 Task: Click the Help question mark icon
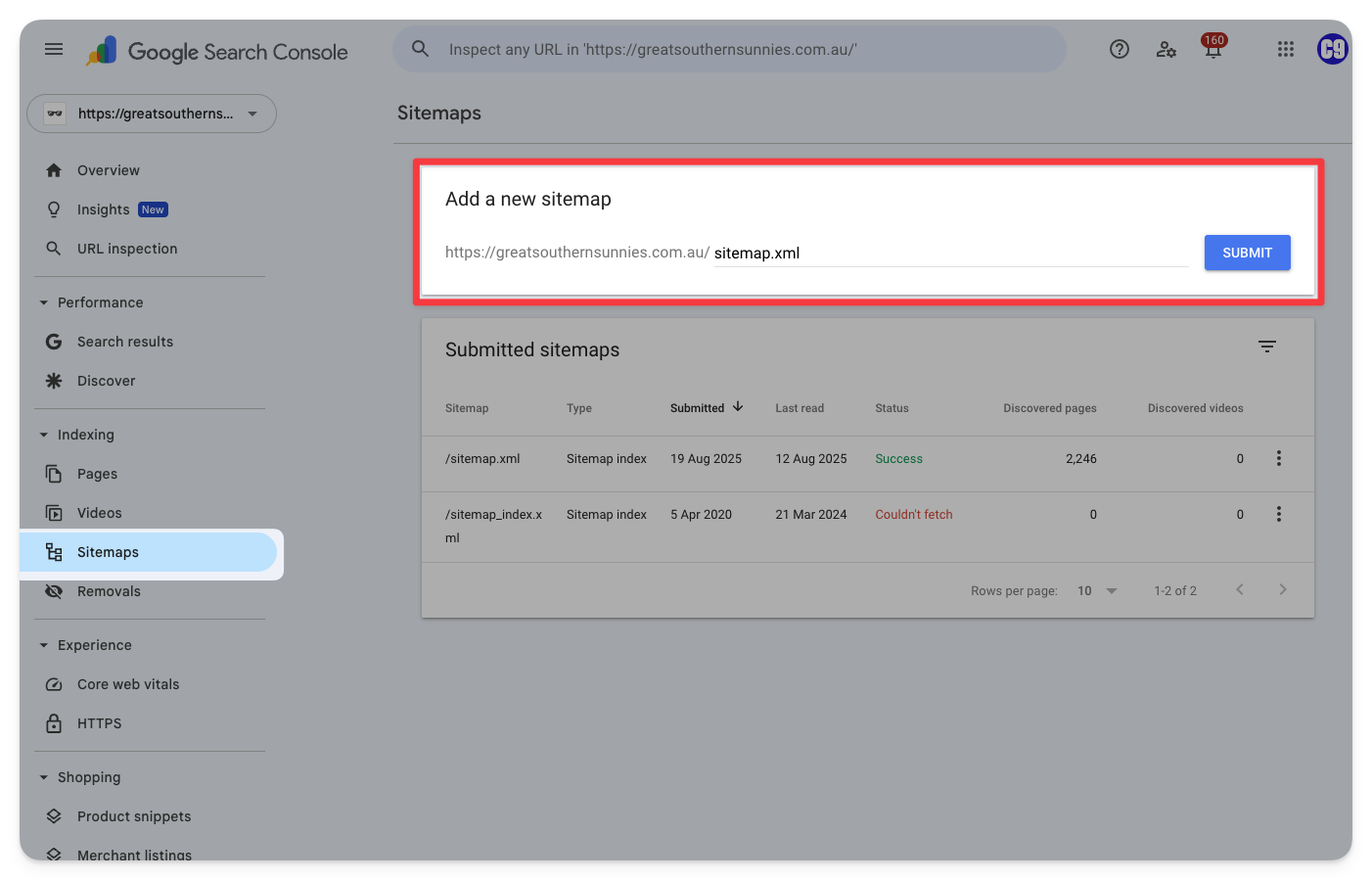1120,49
